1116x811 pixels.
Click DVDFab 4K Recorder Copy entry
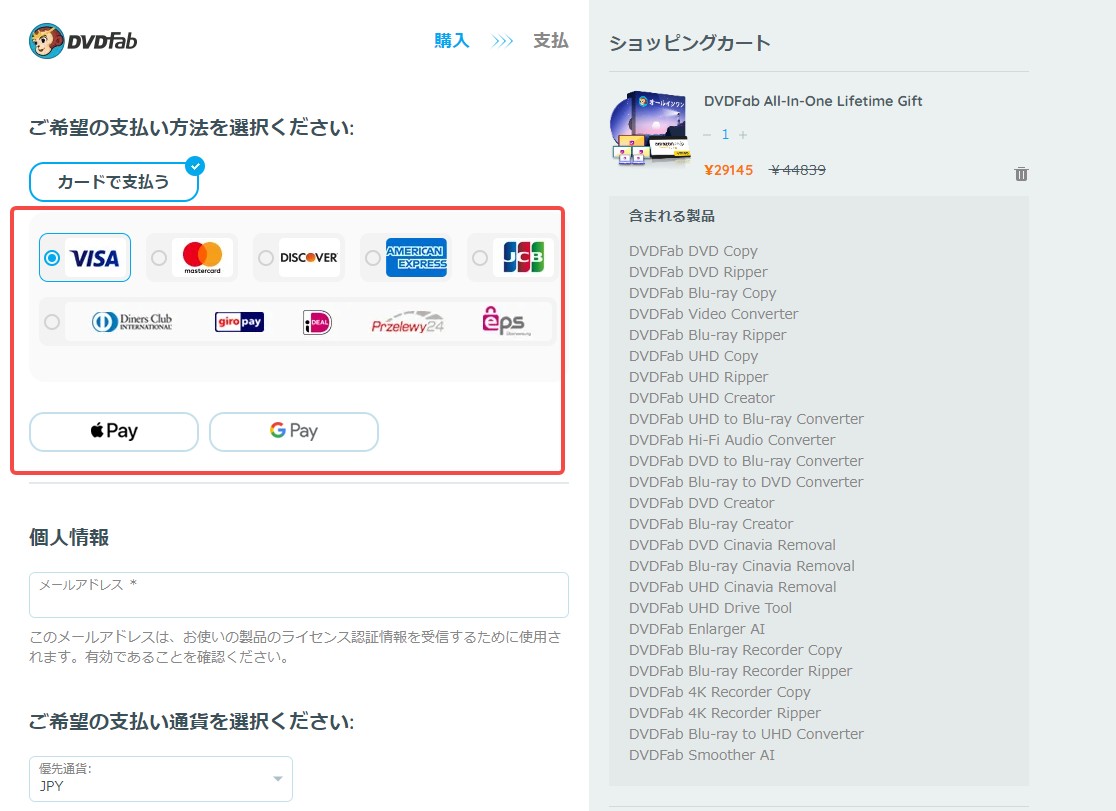[720, 692]
